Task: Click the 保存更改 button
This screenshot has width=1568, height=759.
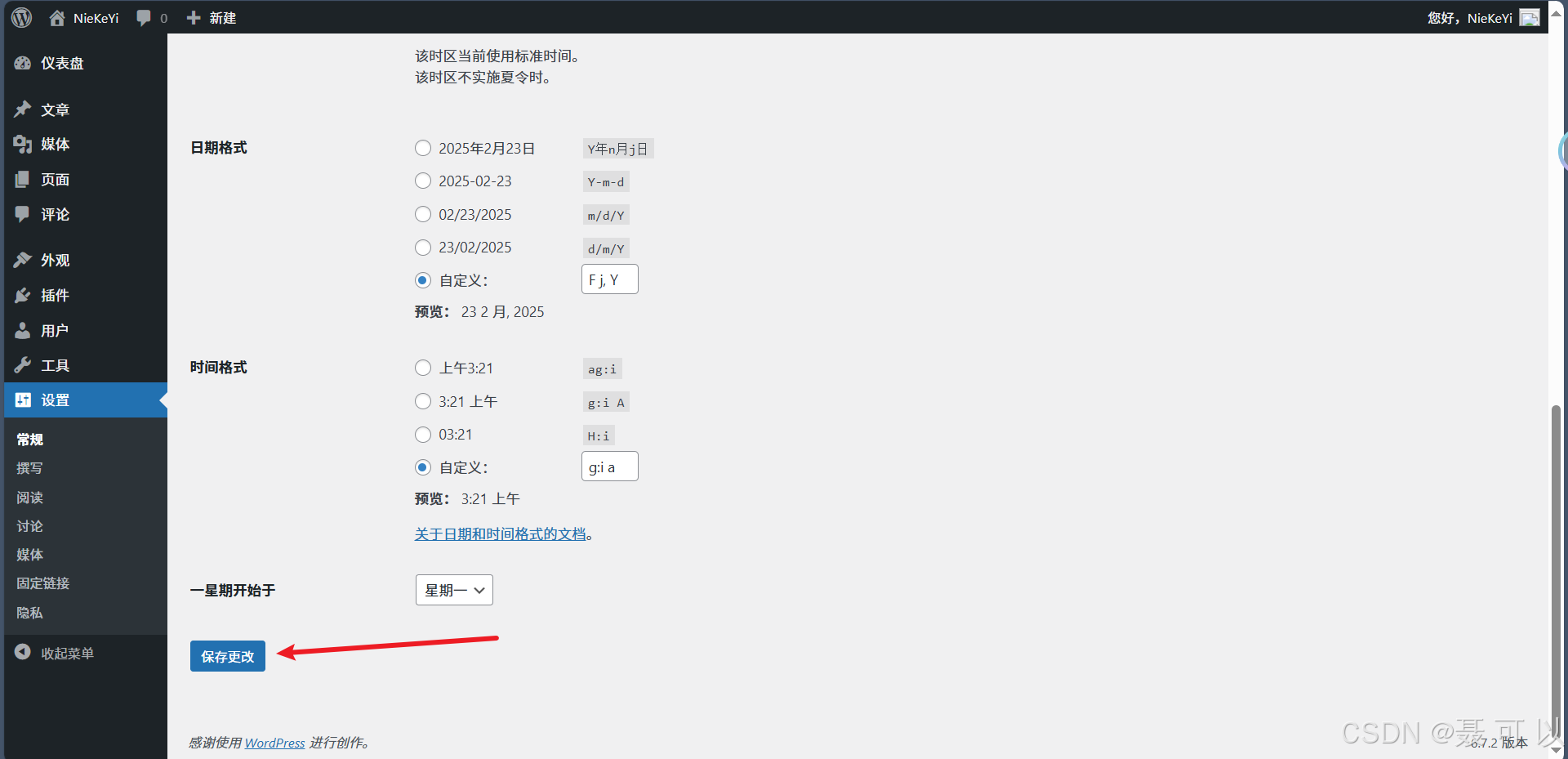Action: point(228,656)
